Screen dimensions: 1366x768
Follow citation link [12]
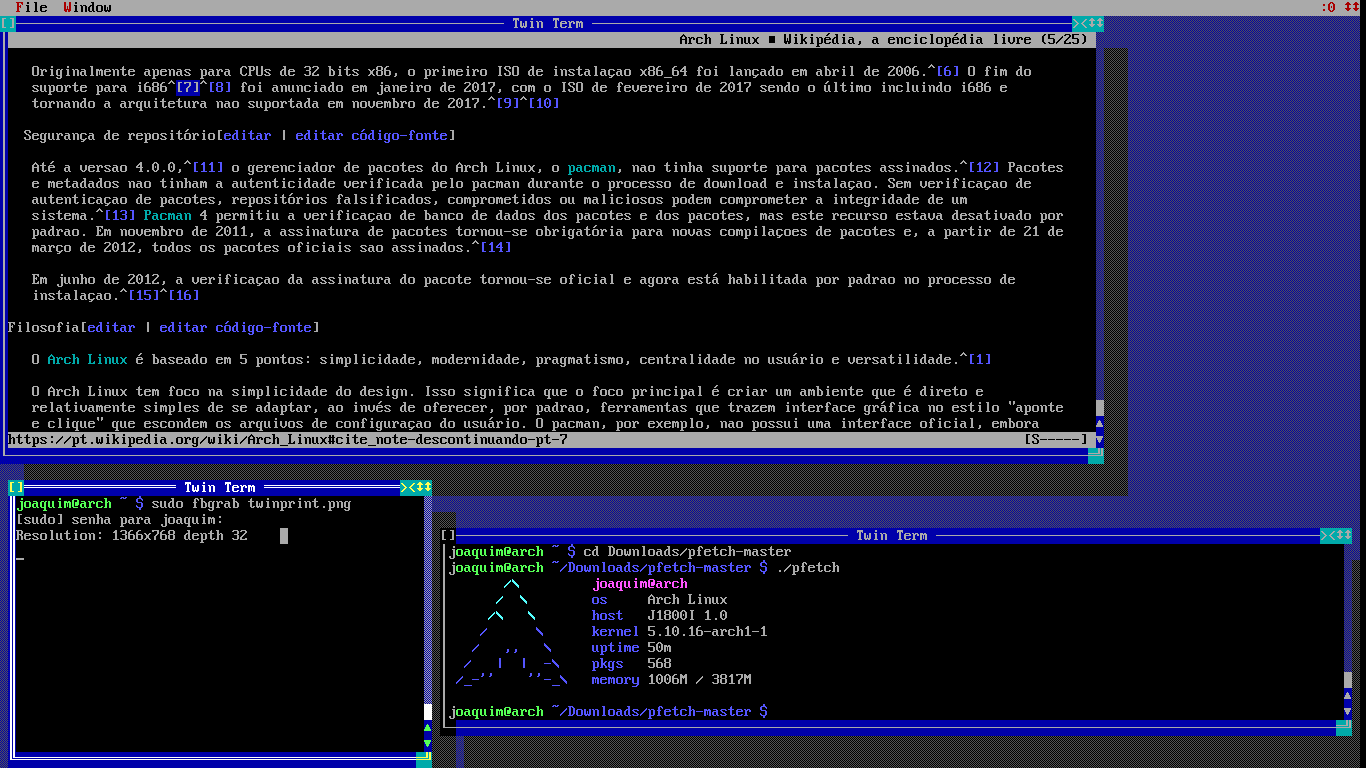click(x=984, y=167)
